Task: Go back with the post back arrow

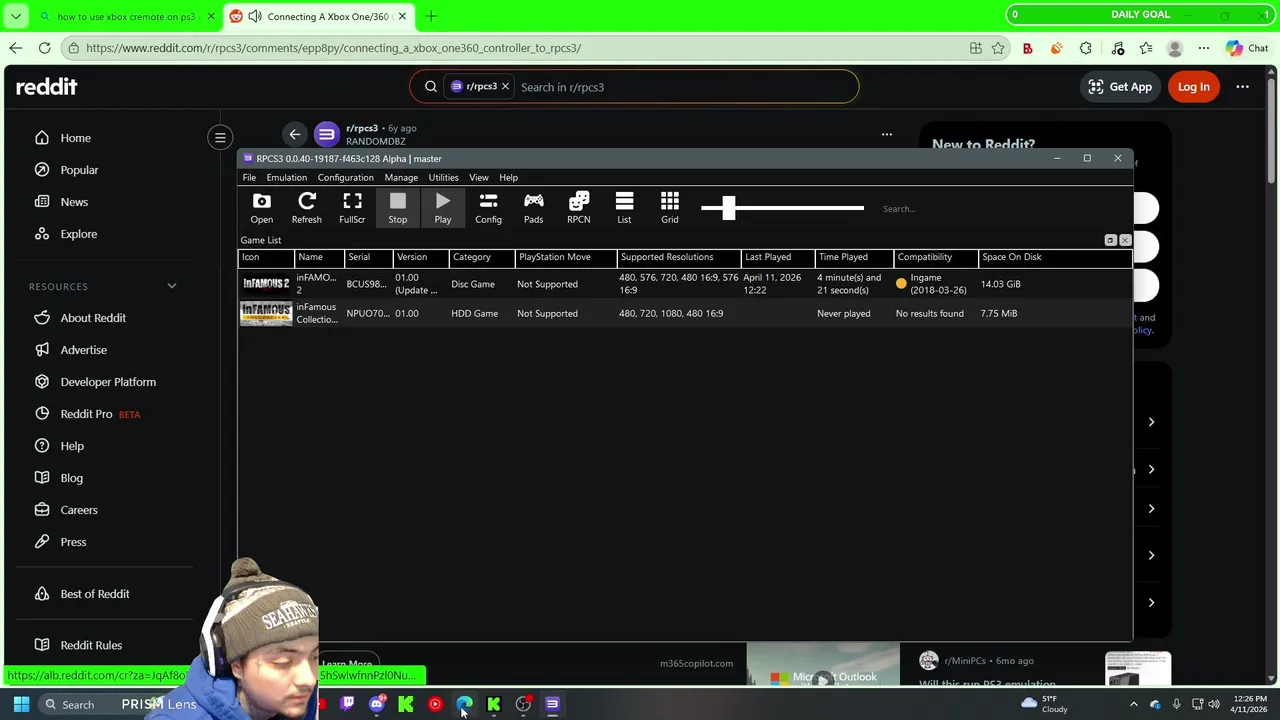Action: (294, 134)
